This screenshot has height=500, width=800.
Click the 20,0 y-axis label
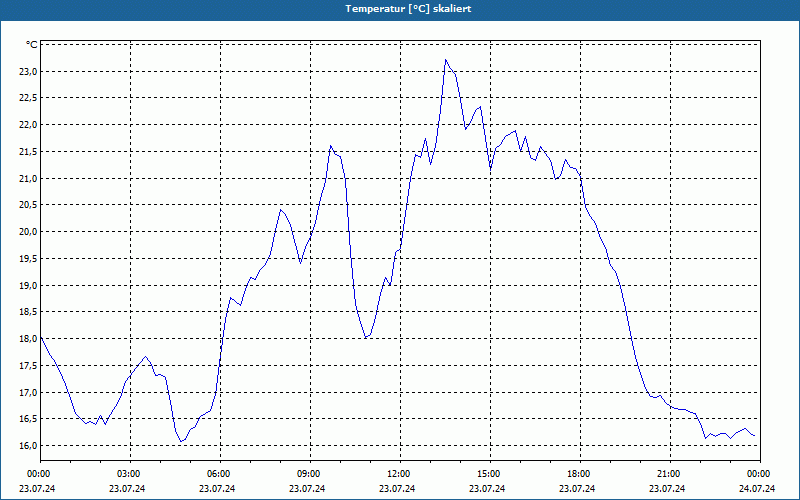pos(29,232)
